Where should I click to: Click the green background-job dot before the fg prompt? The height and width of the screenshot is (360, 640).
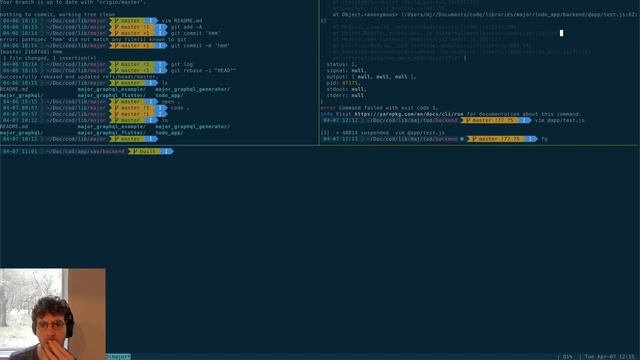tap(462, 139)
